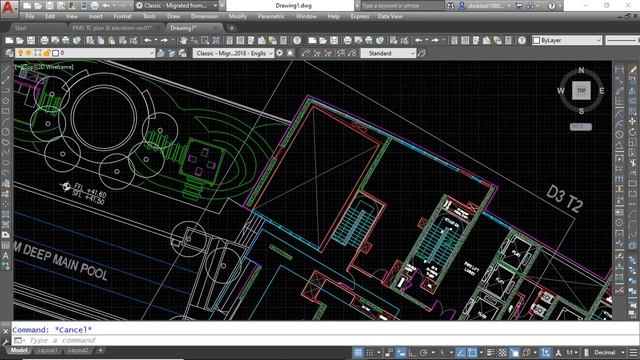The height and width of the screenshot is (360, 640).
Task: Select the Pan hand tool
Action: tap(183, 40)
